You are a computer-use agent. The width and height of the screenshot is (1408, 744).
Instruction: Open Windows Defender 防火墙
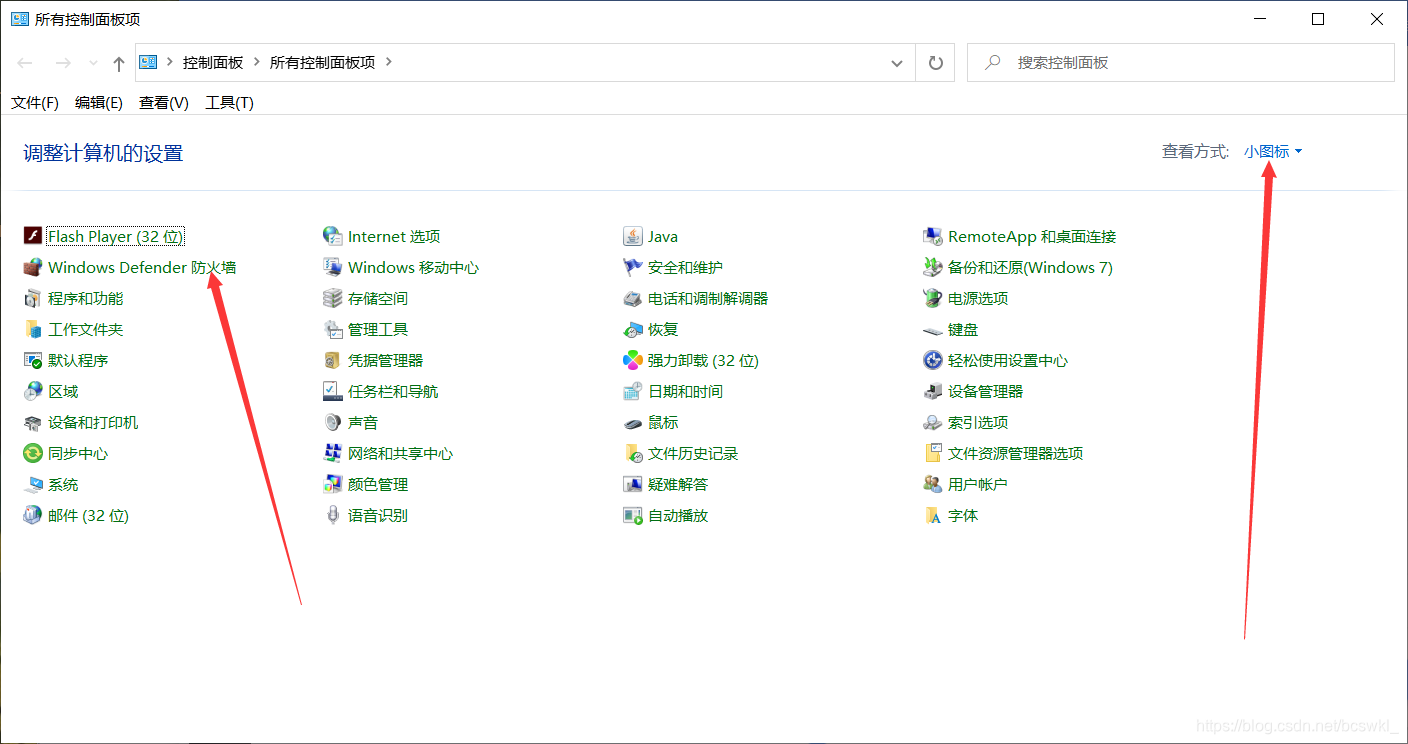pyautogui.click(x=139, y=267)
